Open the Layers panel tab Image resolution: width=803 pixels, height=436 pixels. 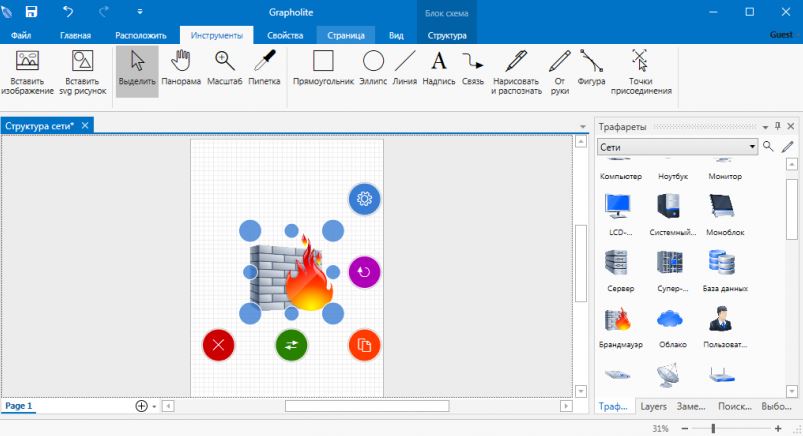[653, 407]
